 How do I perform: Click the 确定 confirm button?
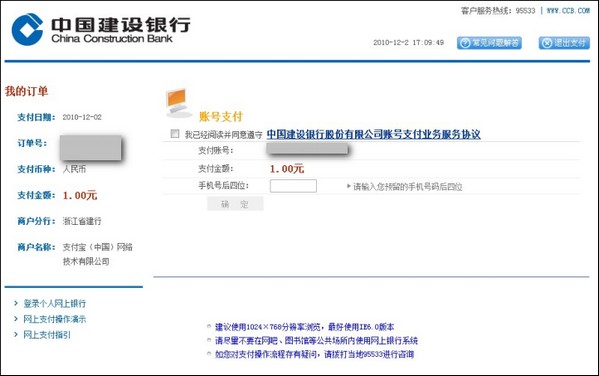(235, 204)
